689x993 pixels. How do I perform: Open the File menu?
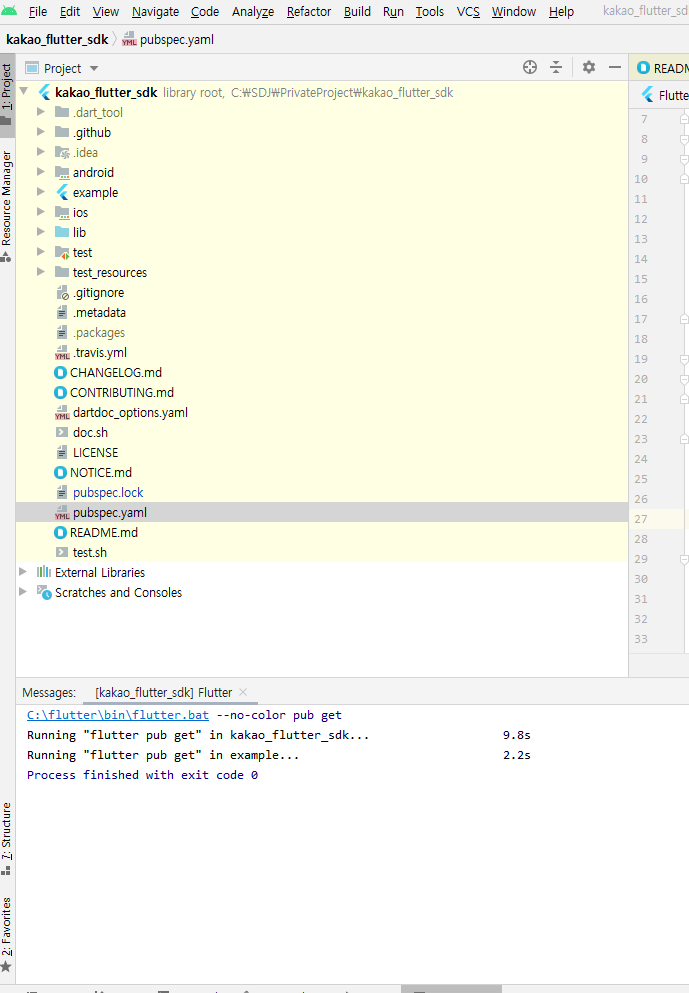pos(37,11)
